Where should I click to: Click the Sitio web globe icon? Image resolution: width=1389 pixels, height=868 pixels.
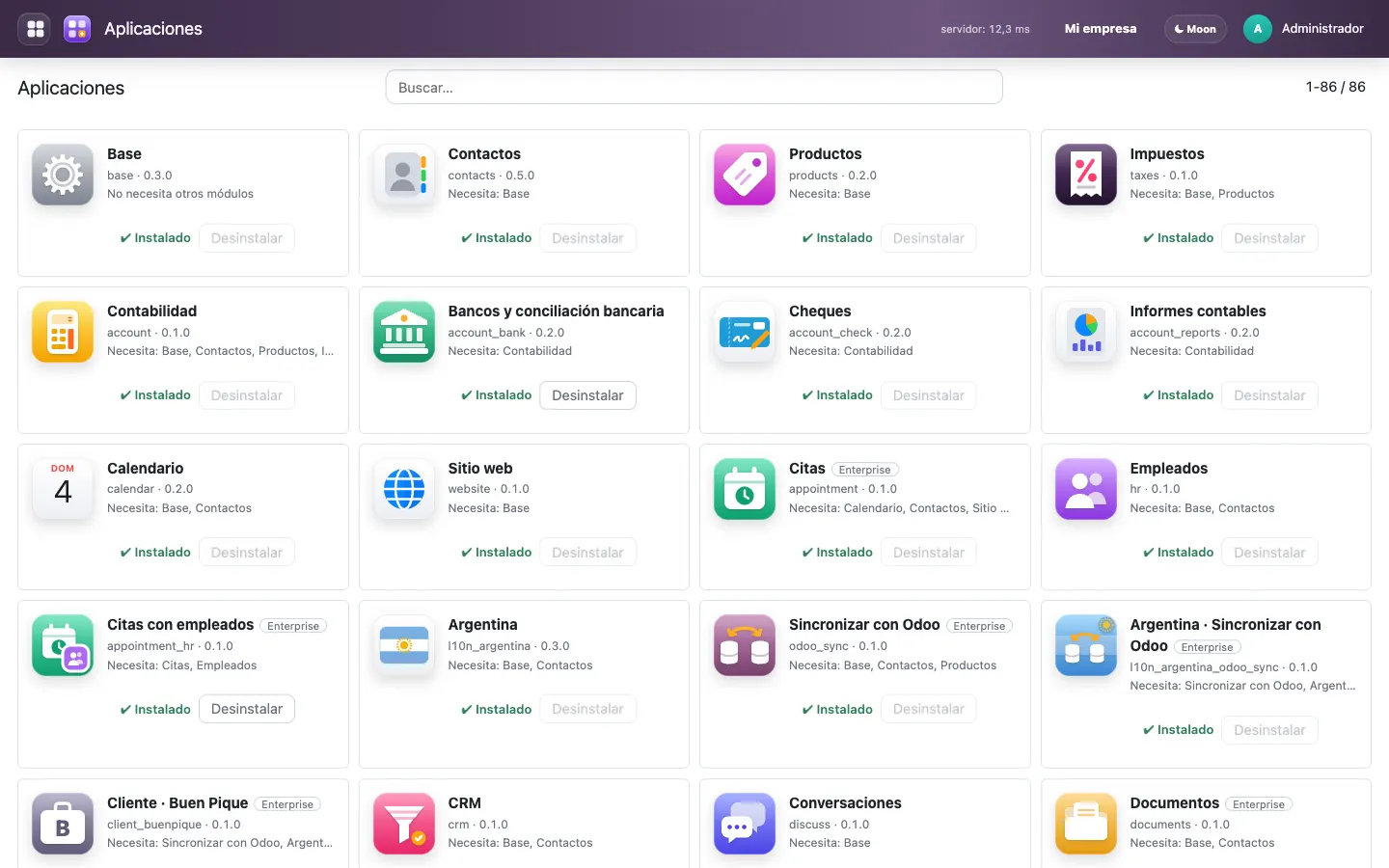[x=404, y=489]
